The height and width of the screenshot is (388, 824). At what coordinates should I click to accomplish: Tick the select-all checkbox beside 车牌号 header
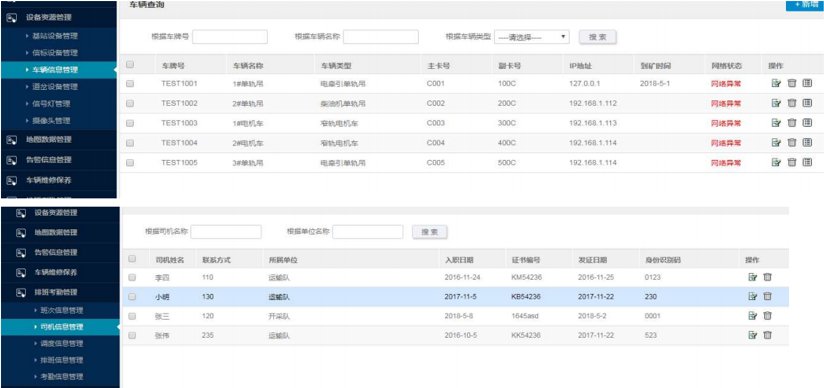point(130,65)
